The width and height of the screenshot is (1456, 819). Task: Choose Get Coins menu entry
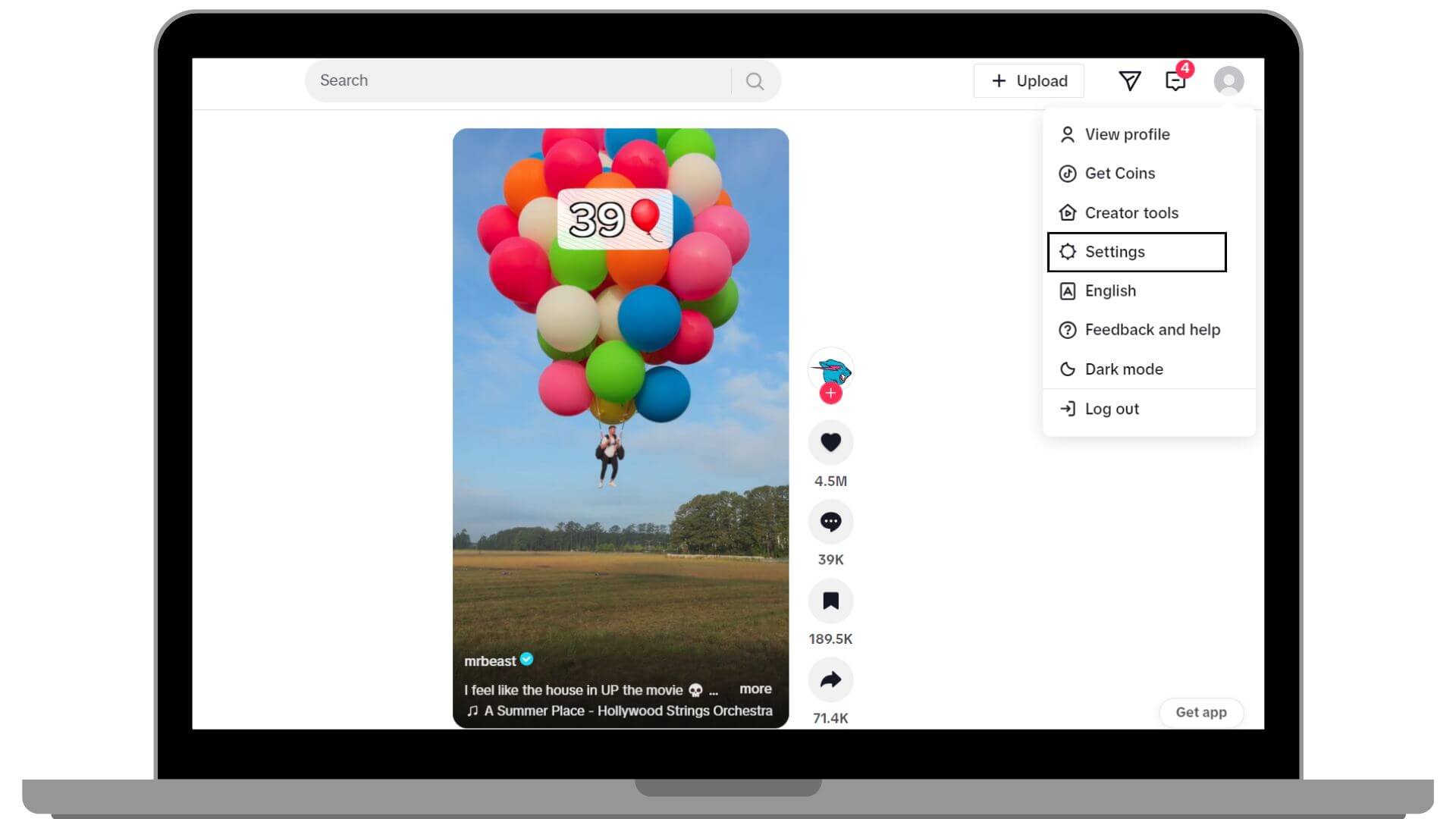point(1149,174)
